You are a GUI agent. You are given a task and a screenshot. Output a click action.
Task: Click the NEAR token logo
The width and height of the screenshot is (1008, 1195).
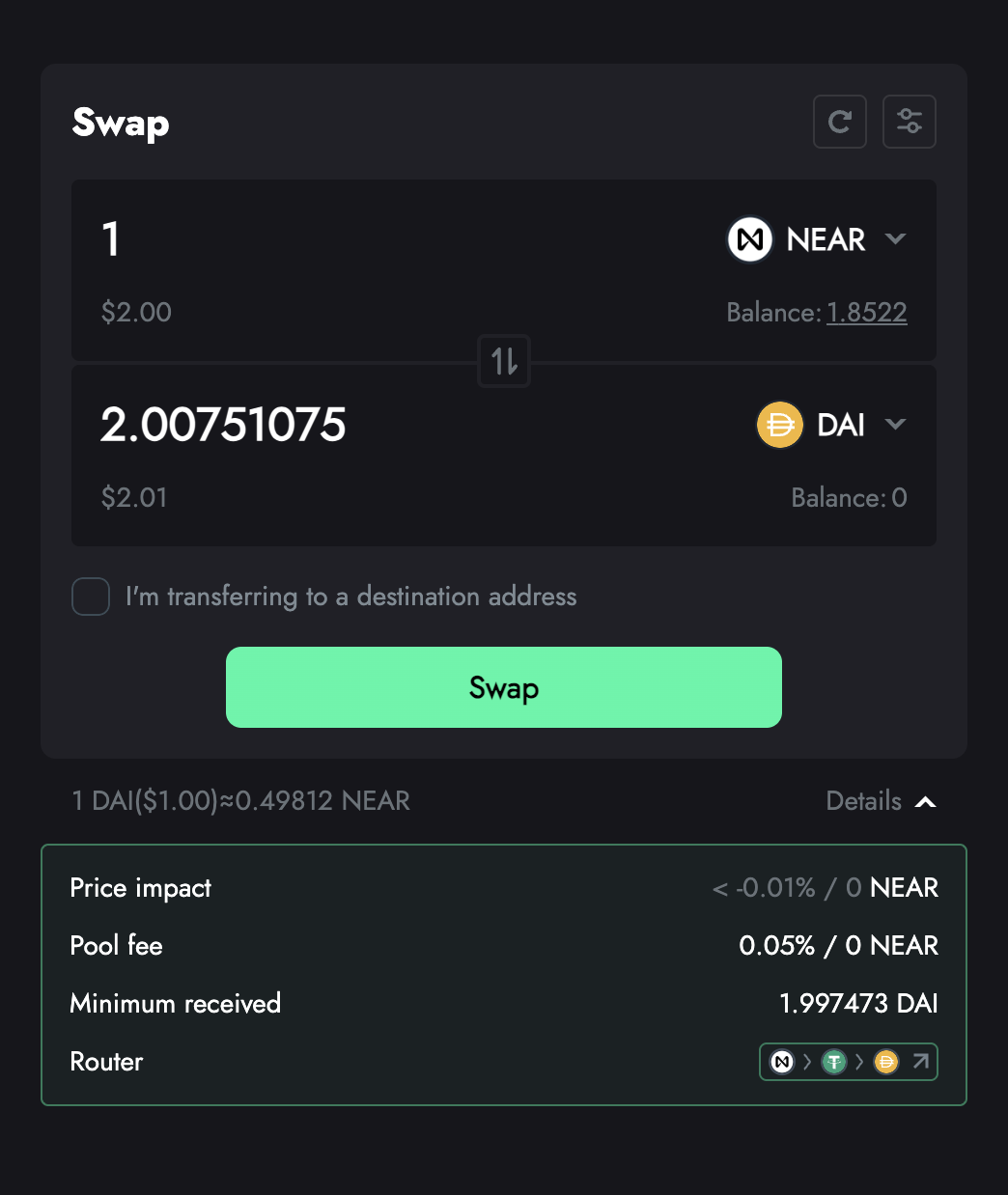point(750,239)
